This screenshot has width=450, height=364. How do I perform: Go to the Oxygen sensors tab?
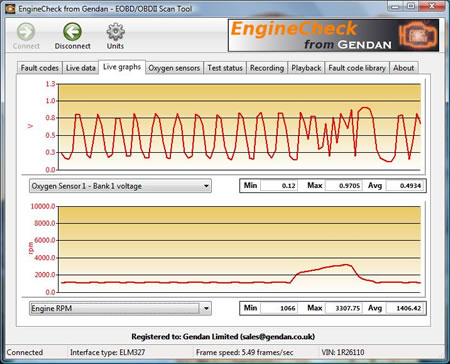point(174,68)
